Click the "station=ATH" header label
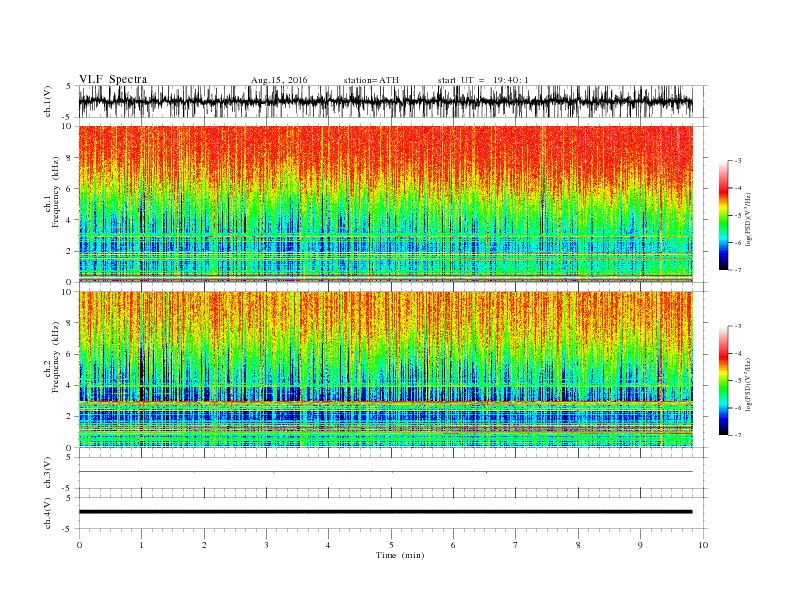Viewport: 792px width, 612px height. tap(371, 80)
